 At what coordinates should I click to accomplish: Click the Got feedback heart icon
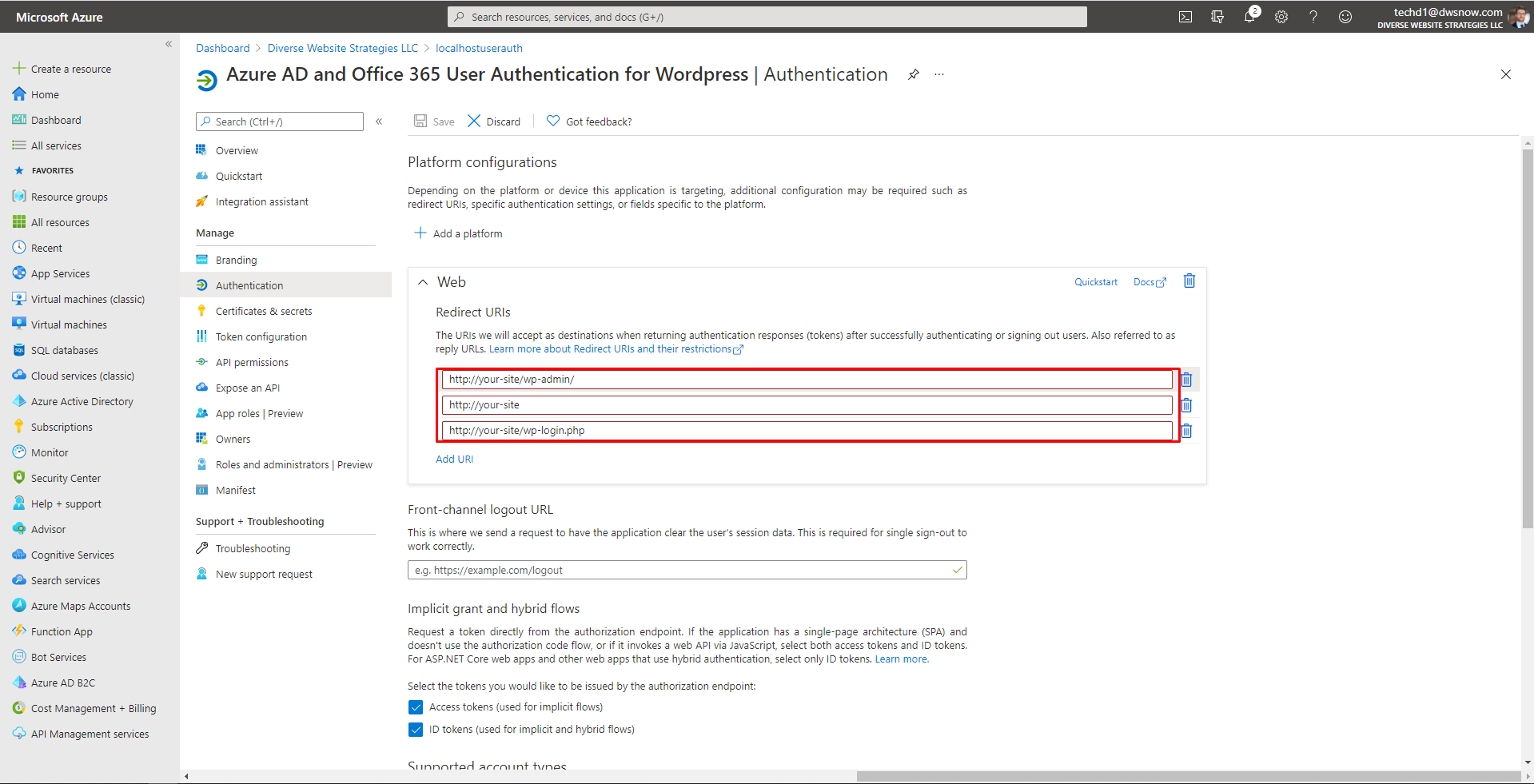(x=553, y=121)
